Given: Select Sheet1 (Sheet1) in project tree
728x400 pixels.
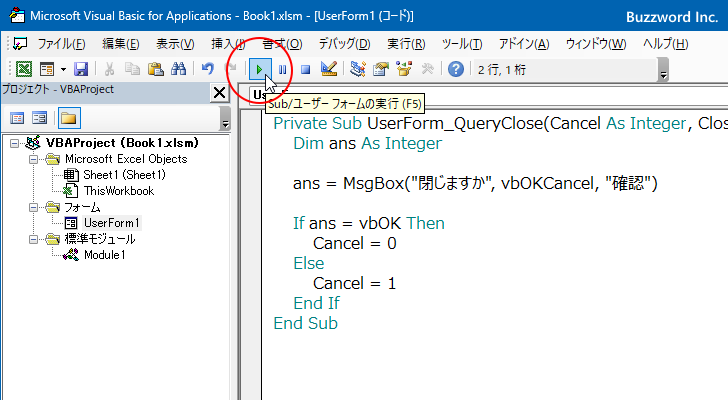Looking at the screenshot, I should point(124,174).
